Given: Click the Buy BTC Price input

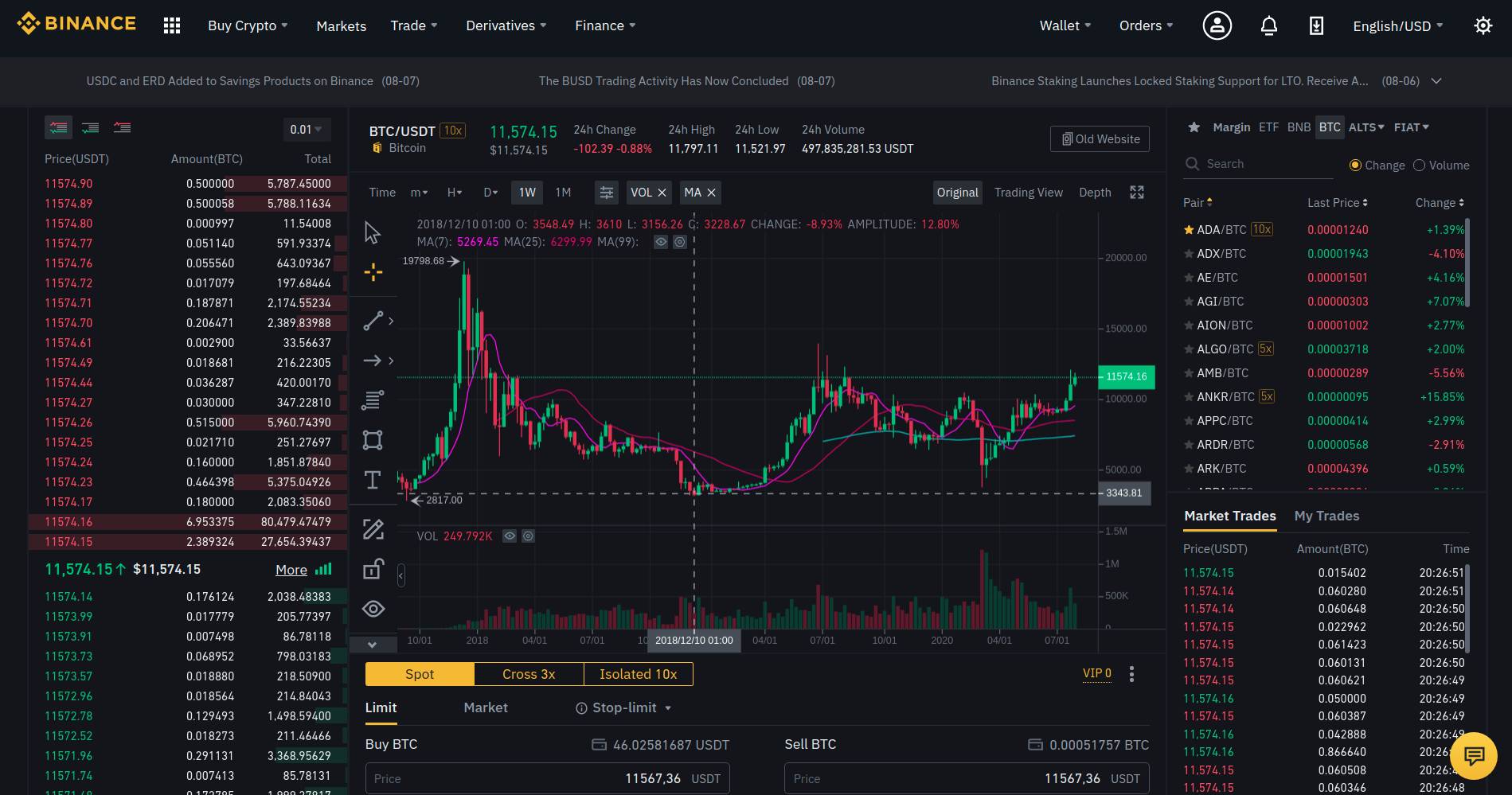Looking at the screenshot, I should pos(547,778).
